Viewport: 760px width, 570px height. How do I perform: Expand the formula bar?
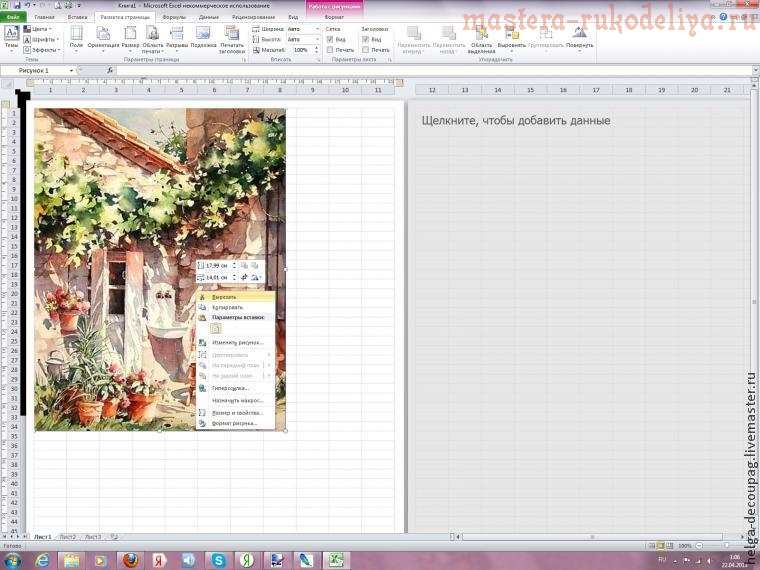(755, 71)
